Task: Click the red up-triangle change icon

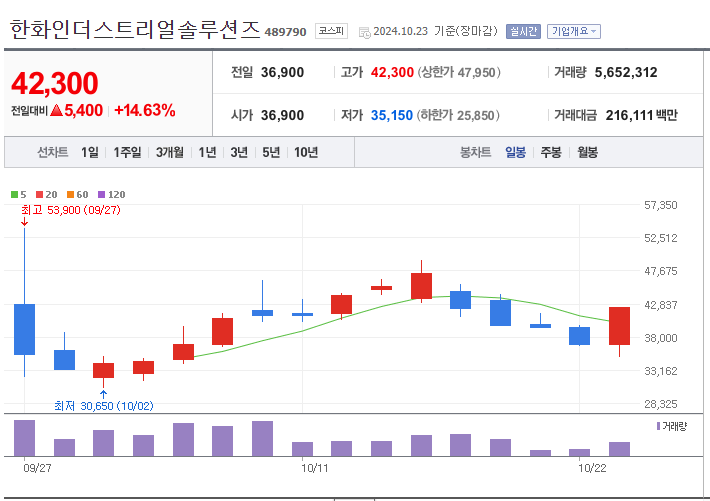Action: (57, 110)
